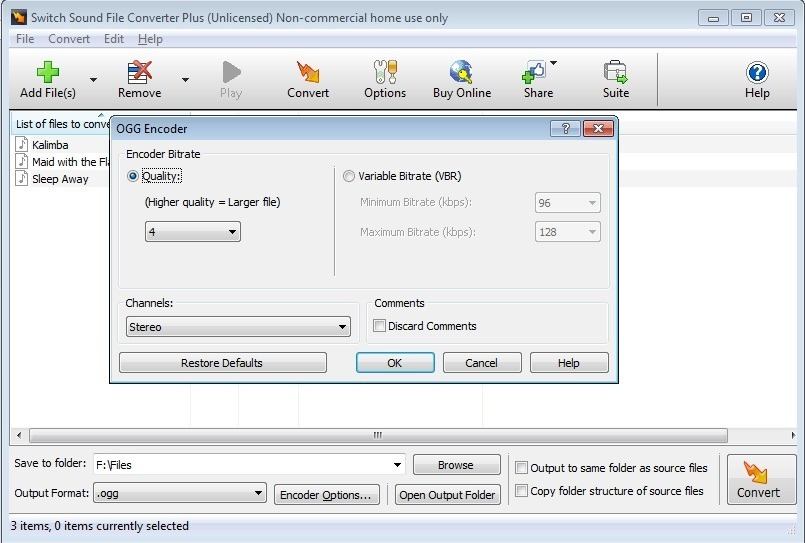
Task: Click the Browse button
Action: (456, 464)
